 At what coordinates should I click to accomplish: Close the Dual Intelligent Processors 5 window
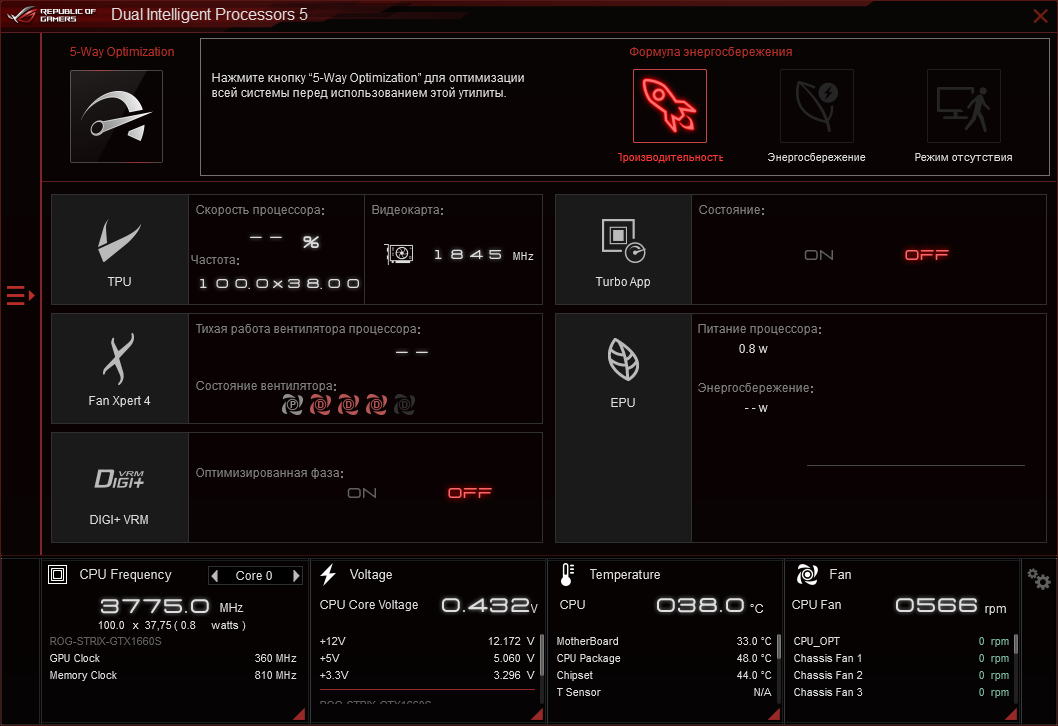[x=1040, y=16]
